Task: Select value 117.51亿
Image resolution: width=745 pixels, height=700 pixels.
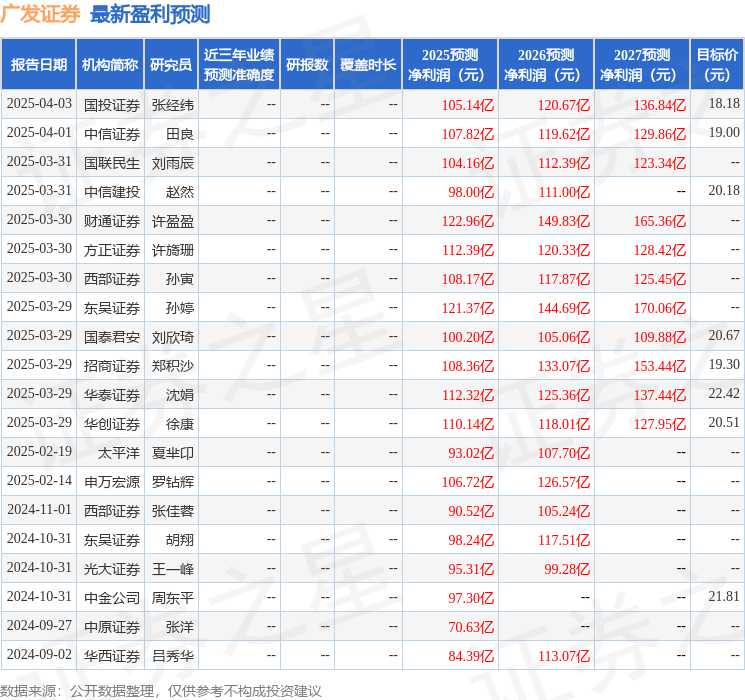Action: click(564, 540)
